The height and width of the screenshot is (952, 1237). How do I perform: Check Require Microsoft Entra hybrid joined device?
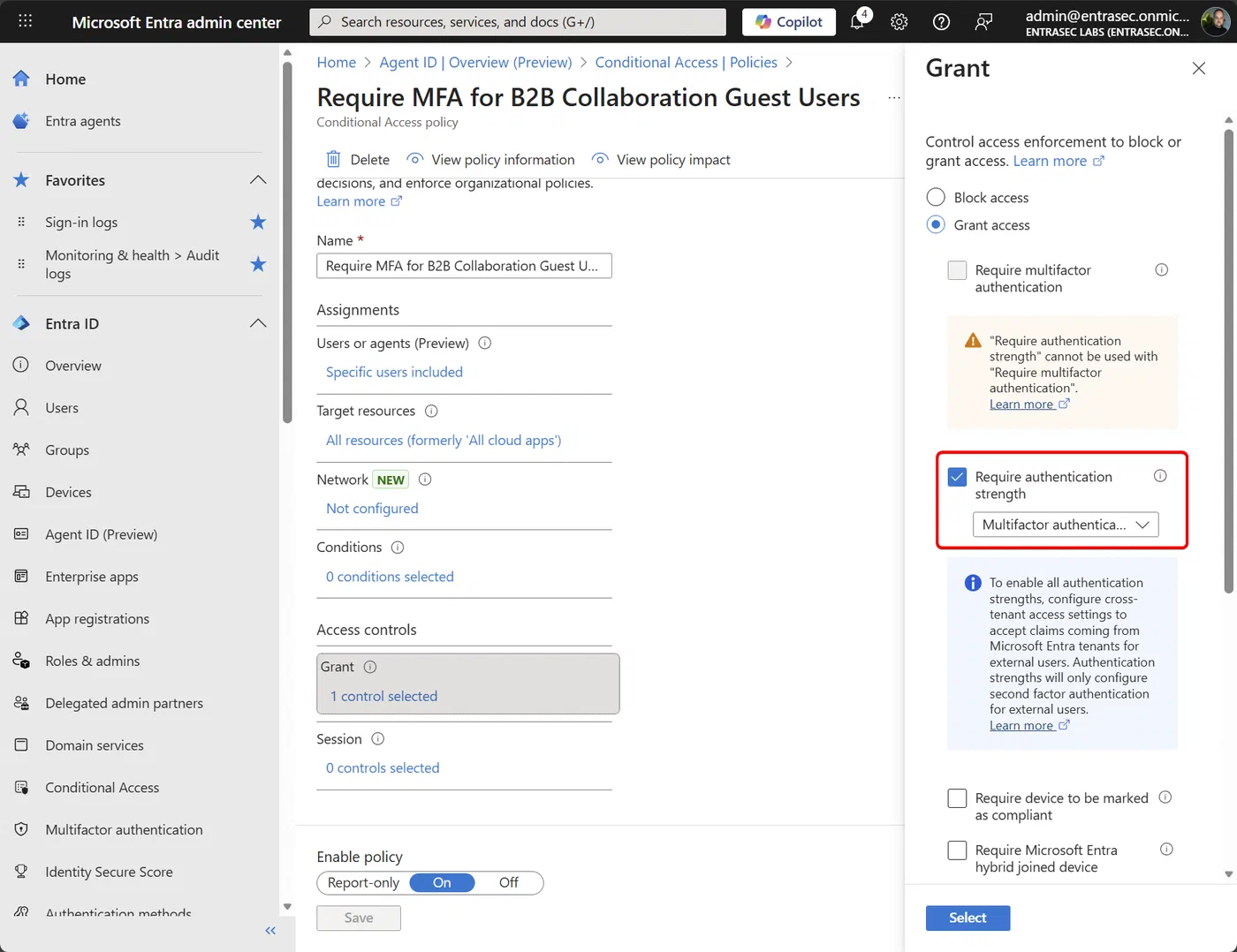coord(957,850)
